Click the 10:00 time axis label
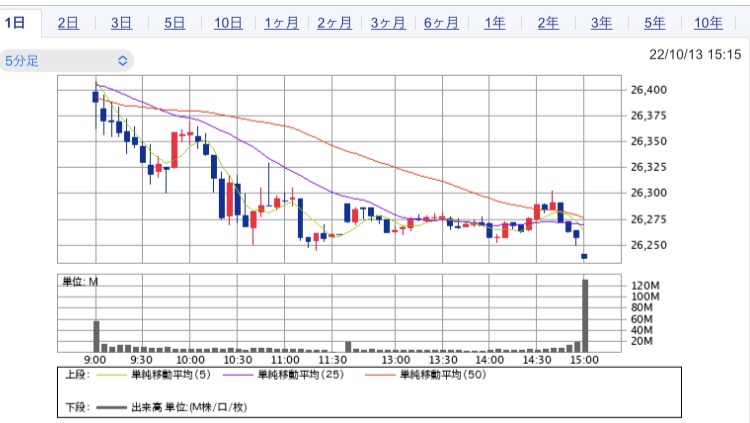 [190, 360]
